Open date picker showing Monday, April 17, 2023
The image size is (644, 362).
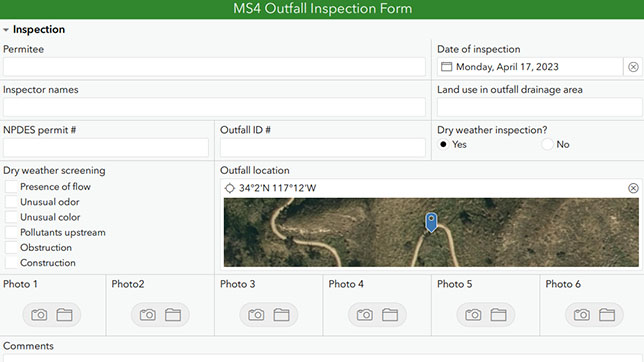pos(530,67)
